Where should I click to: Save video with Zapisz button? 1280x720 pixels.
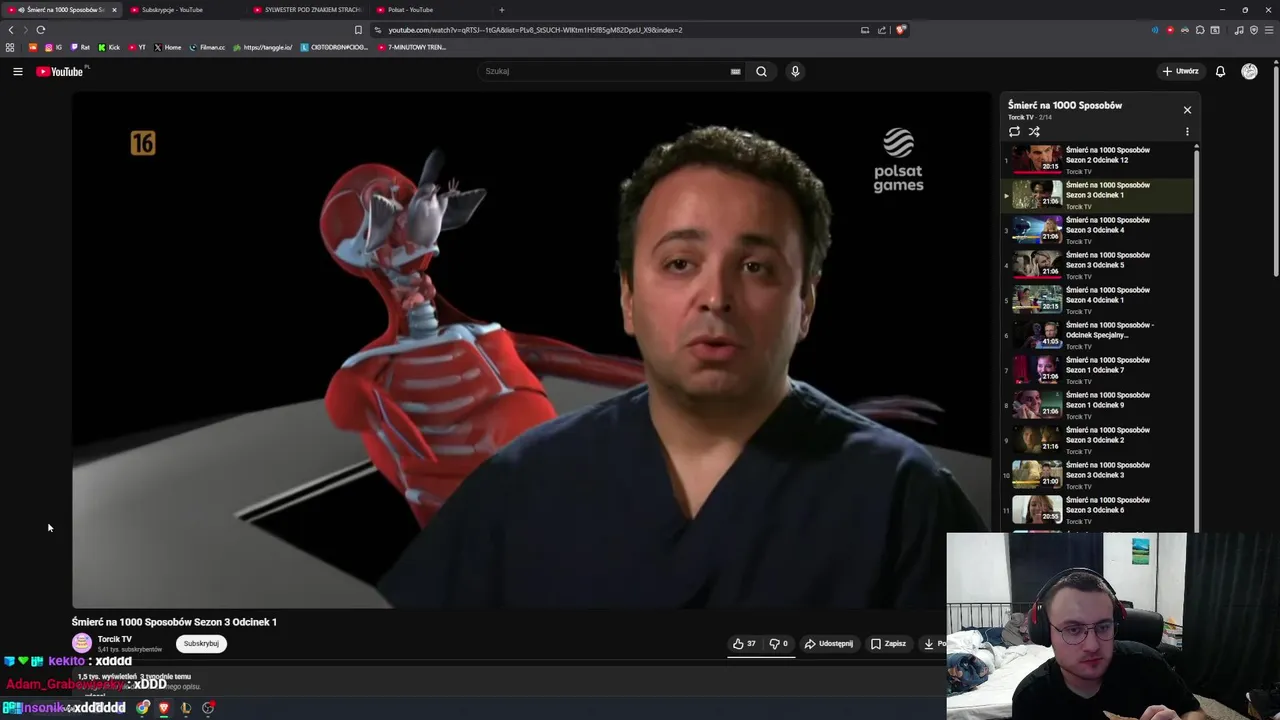pyautogui.click(x=888, y=644)
